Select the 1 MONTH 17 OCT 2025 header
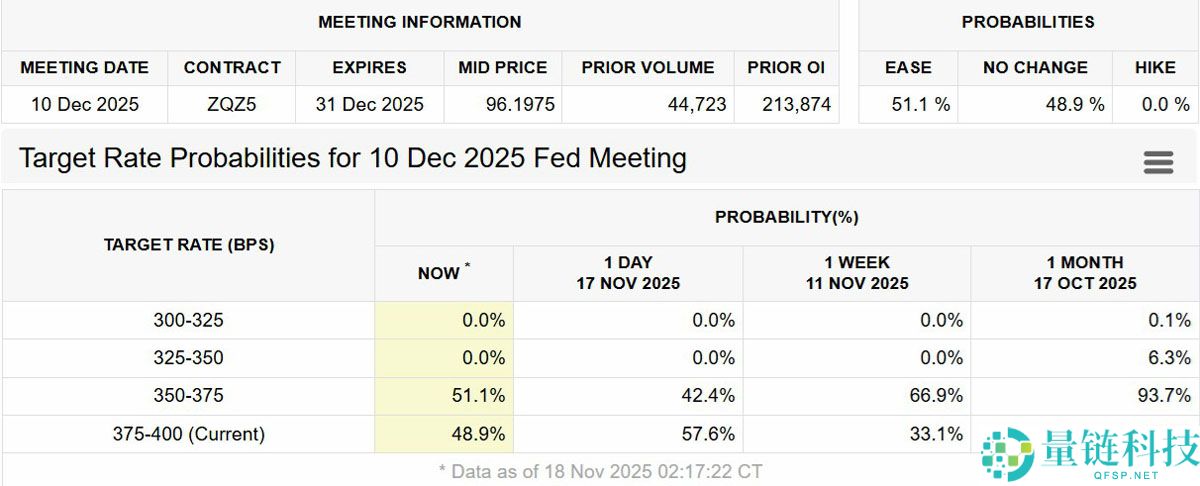The image size is (1200, 486). [x=1085, y=273]
